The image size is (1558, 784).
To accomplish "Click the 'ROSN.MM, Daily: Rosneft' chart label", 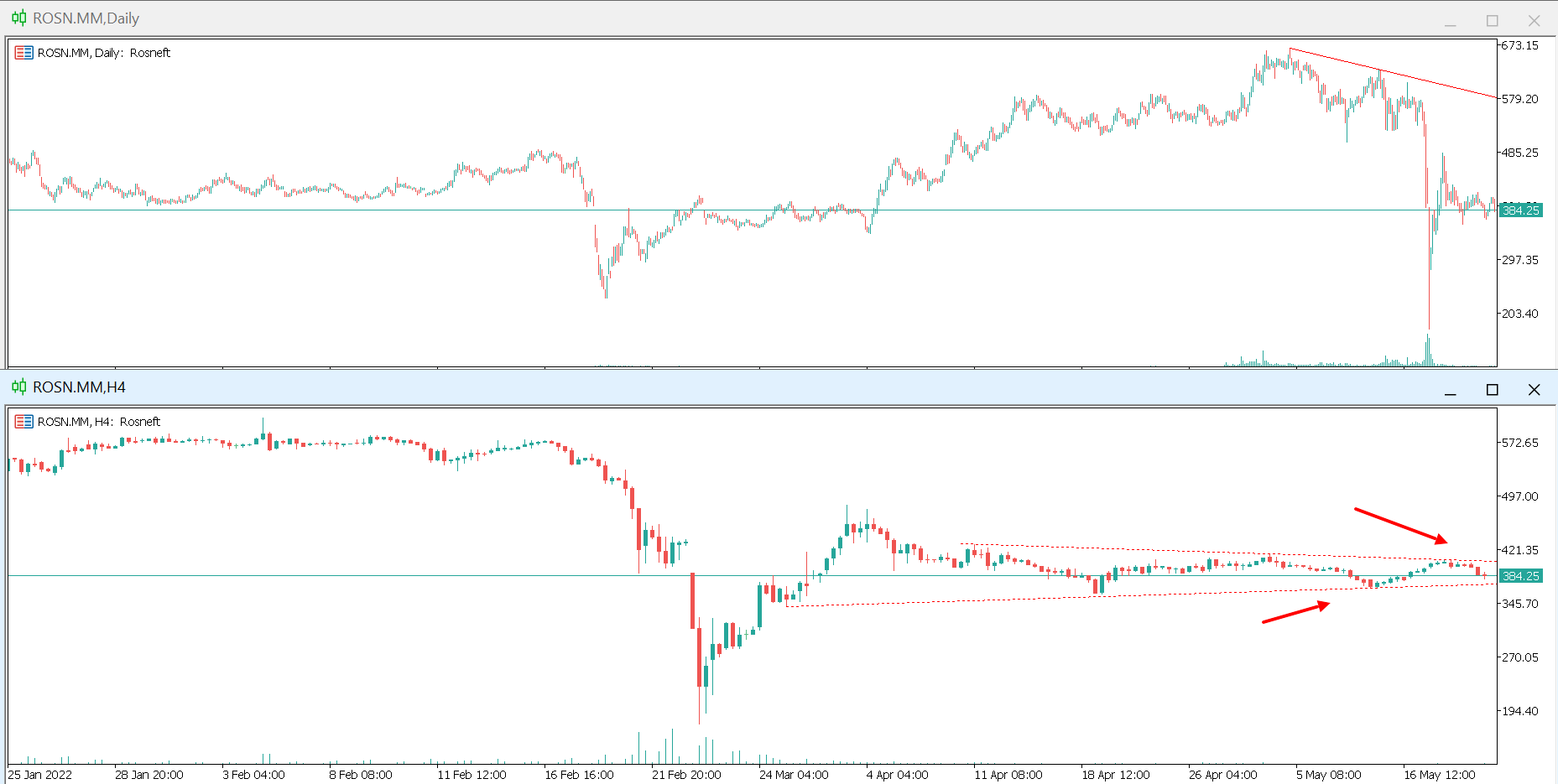I will (x=104, y=53).
